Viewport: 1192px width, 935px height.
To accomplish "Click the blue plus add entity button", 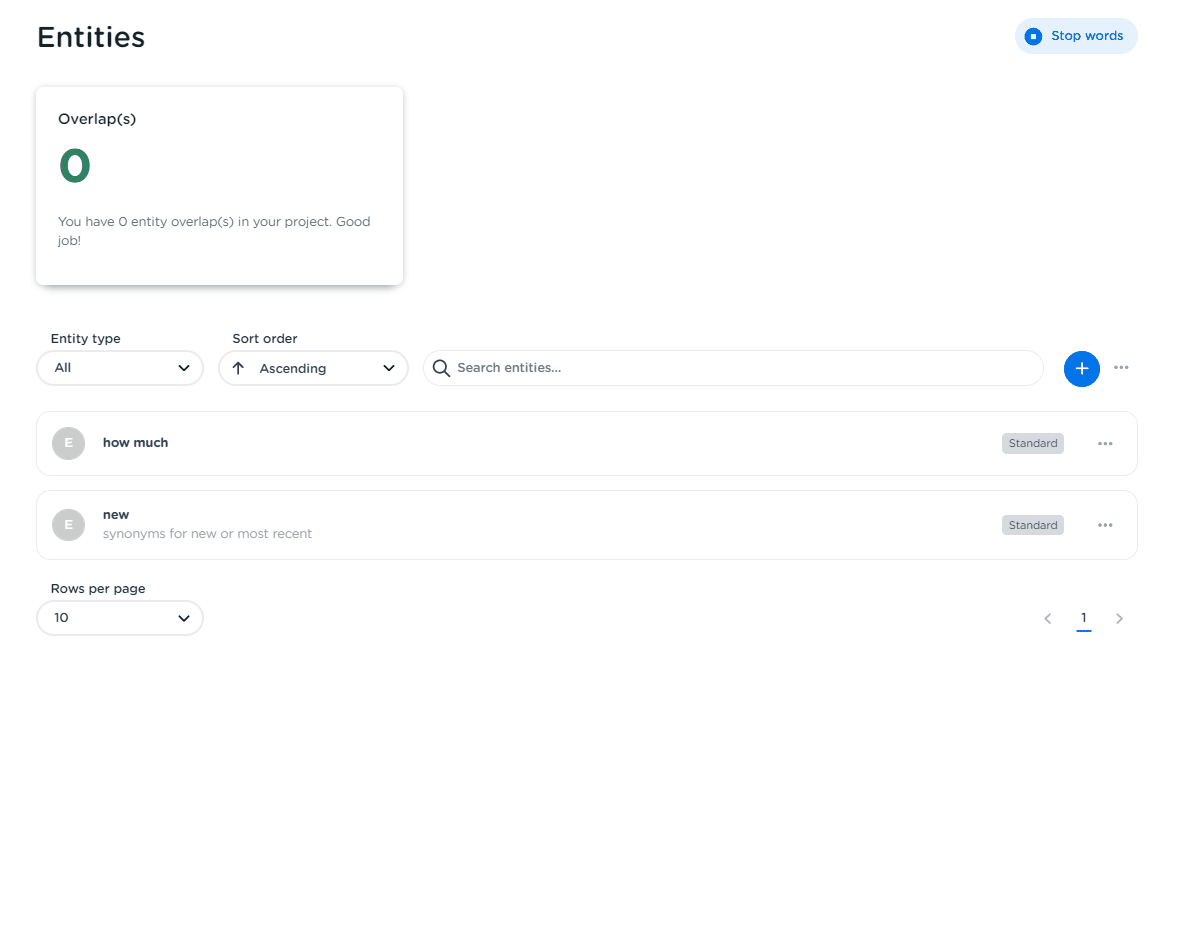I will [x=1081, y=369].
